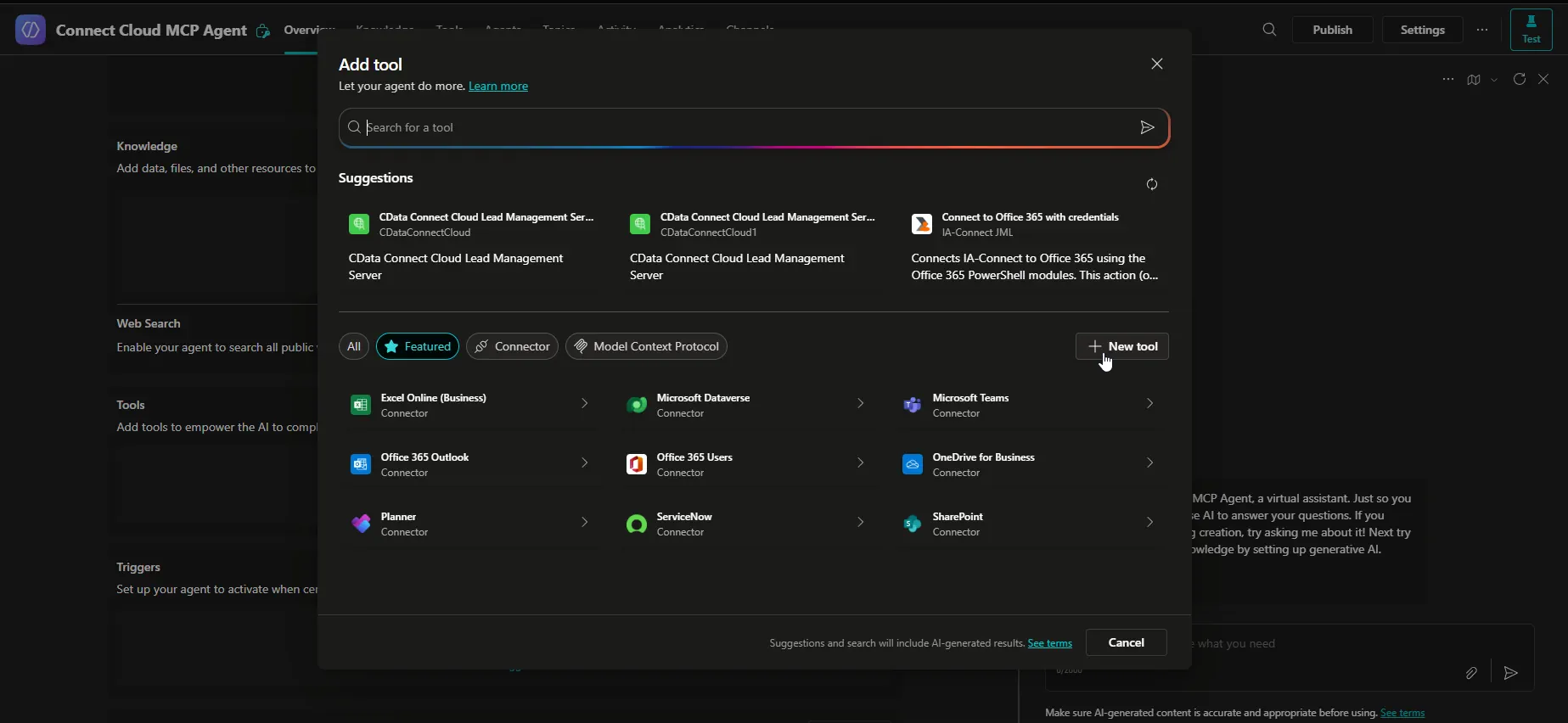Expand Office 365 Users chevron
1568x723 pixels.
tap(860, 463)
